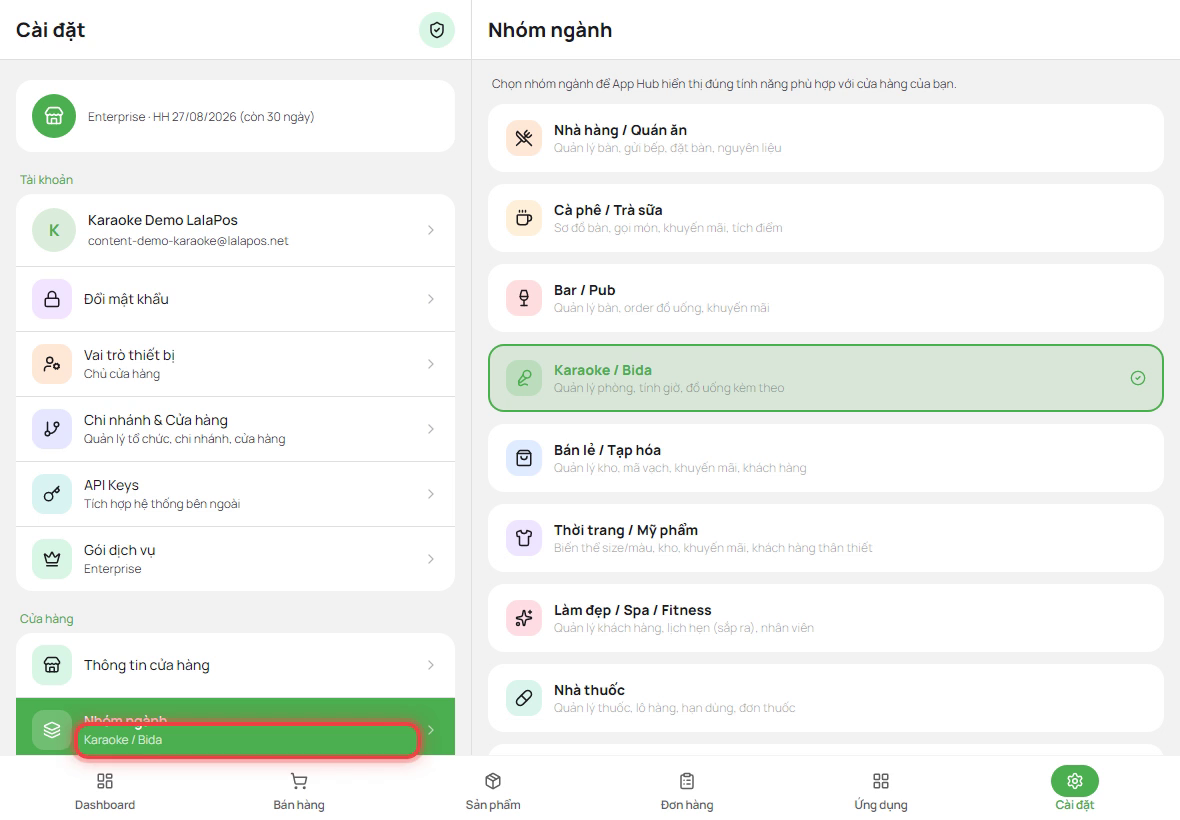Switch to Đơn hàng tab label
The height and width of the screenshot is (820, 1180).
point(687,805)
